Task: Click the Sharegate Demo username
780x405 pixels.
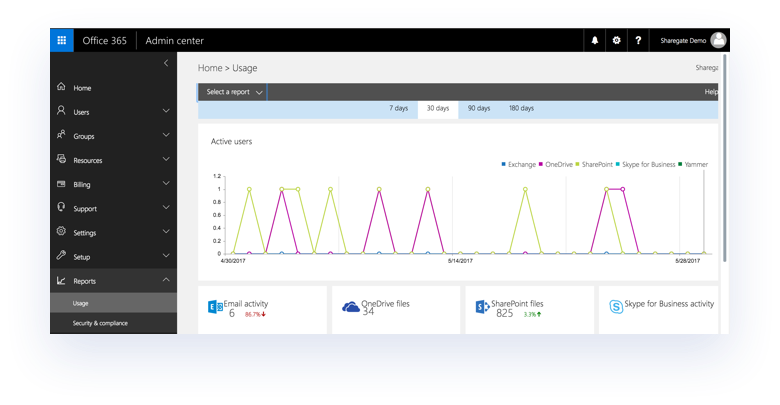Action: pos(683,41)
